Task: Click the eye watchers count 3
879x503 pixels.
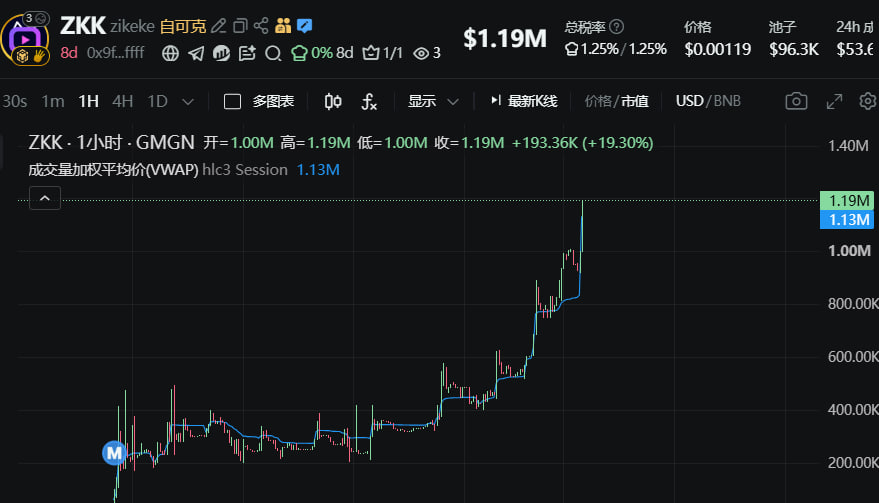Action: [427, 53]
